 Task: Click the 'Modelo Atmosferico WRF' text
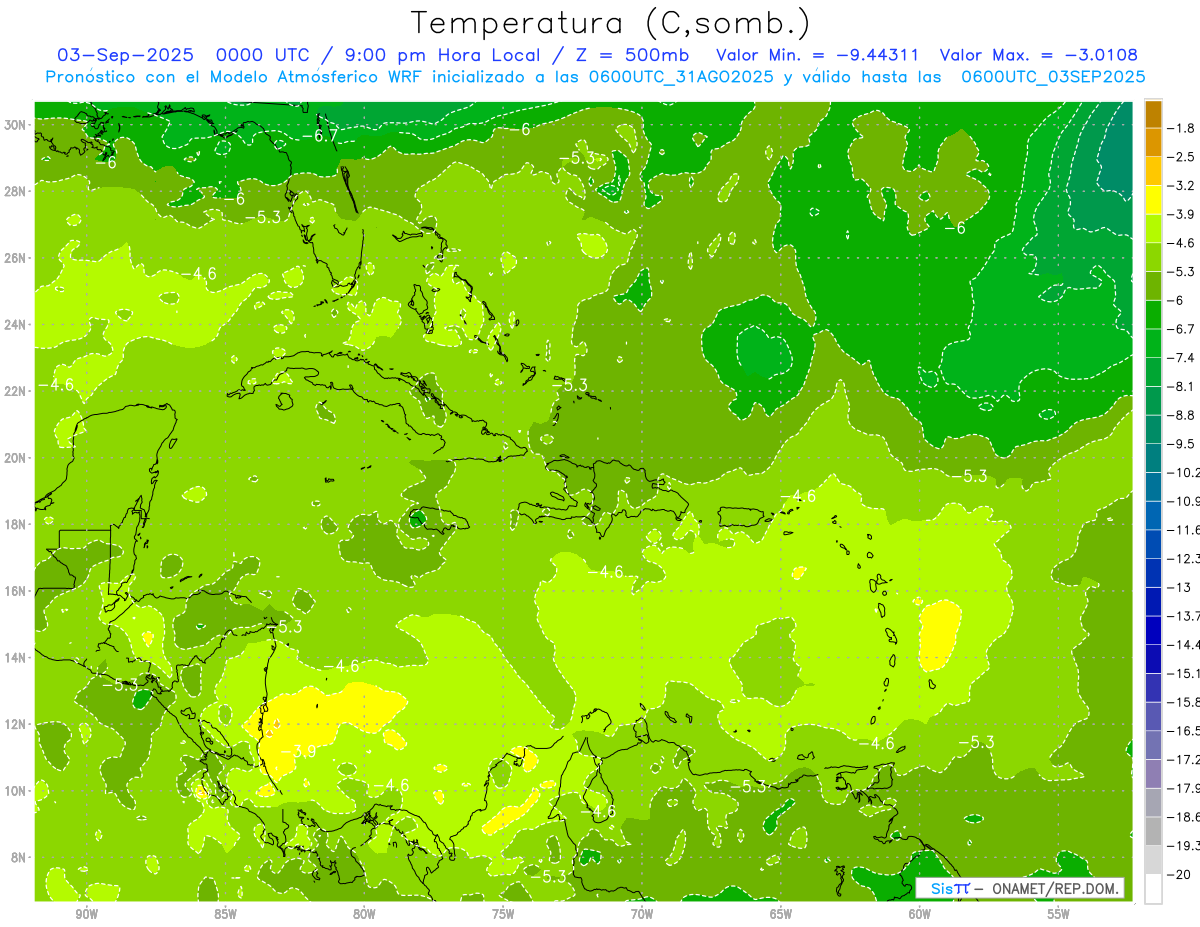[x=315, y=77]
